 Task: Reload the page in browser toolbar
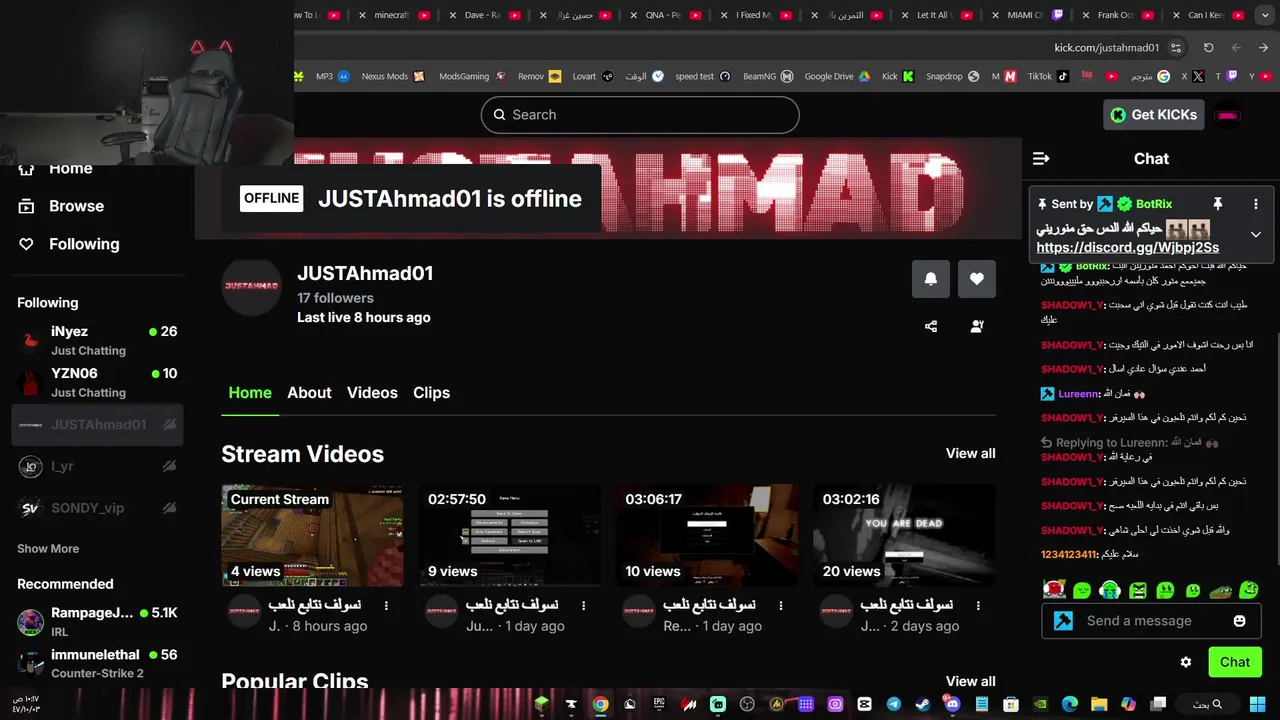[1208, 48]
